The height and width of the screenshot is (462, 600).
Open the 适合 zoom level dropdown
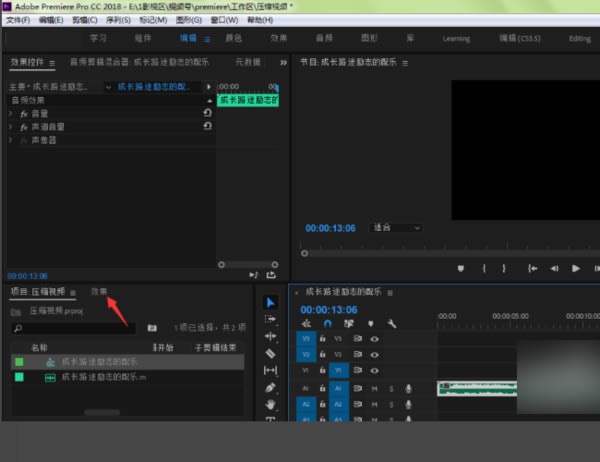point(397,227)
